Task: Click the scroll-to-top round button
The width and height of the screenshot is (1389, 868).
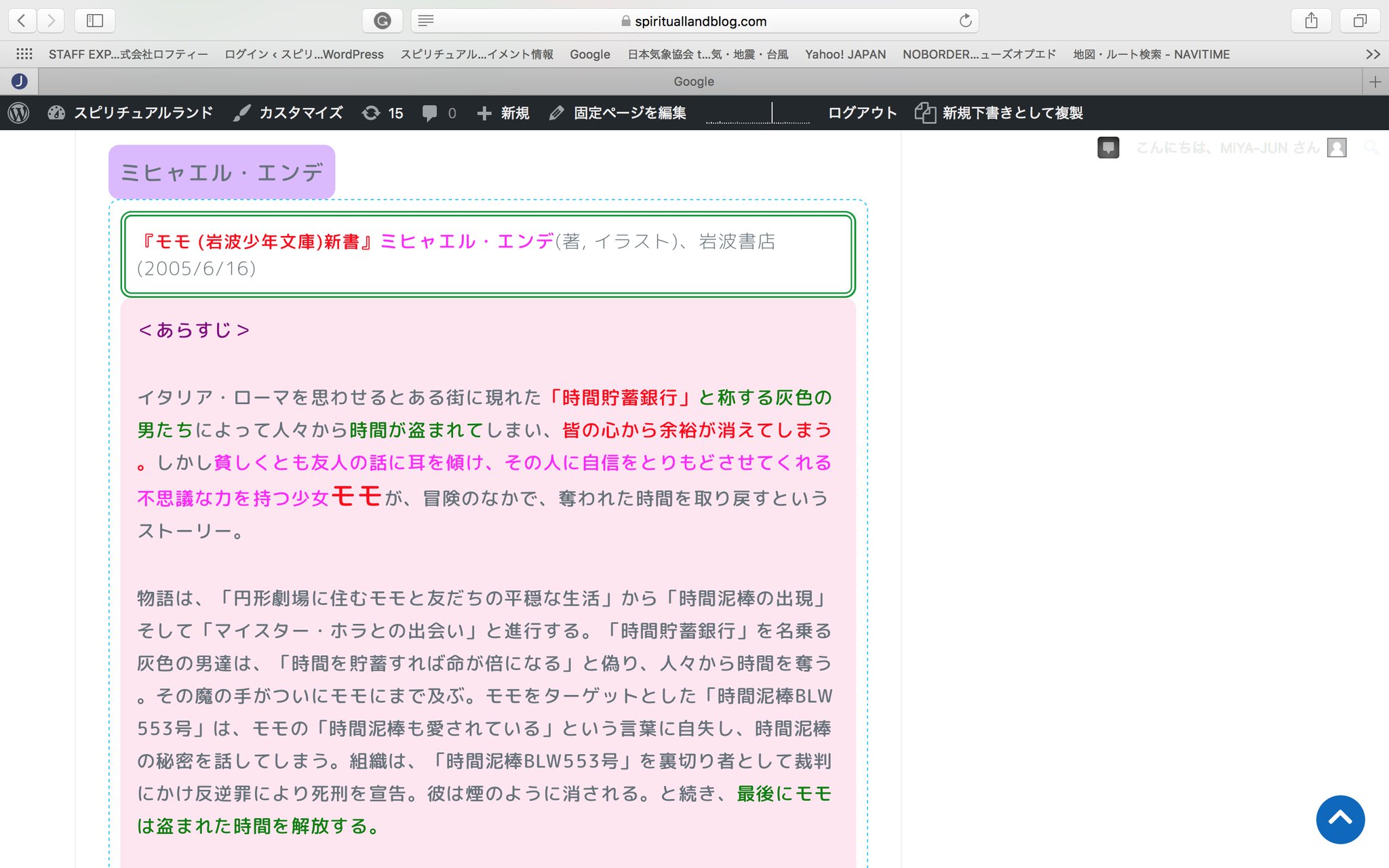Action: (x=1340, y=819)
